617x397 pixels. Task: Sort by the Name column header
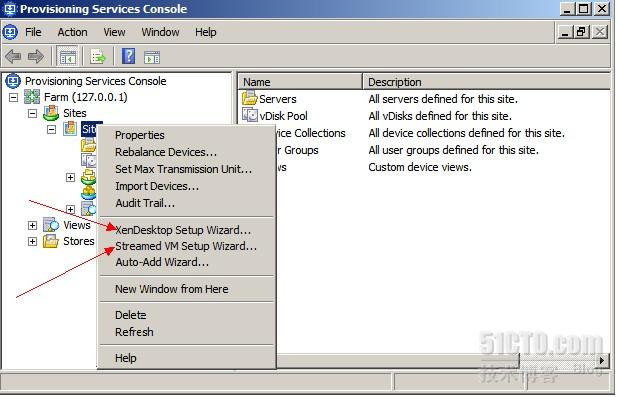click(300, 82)
